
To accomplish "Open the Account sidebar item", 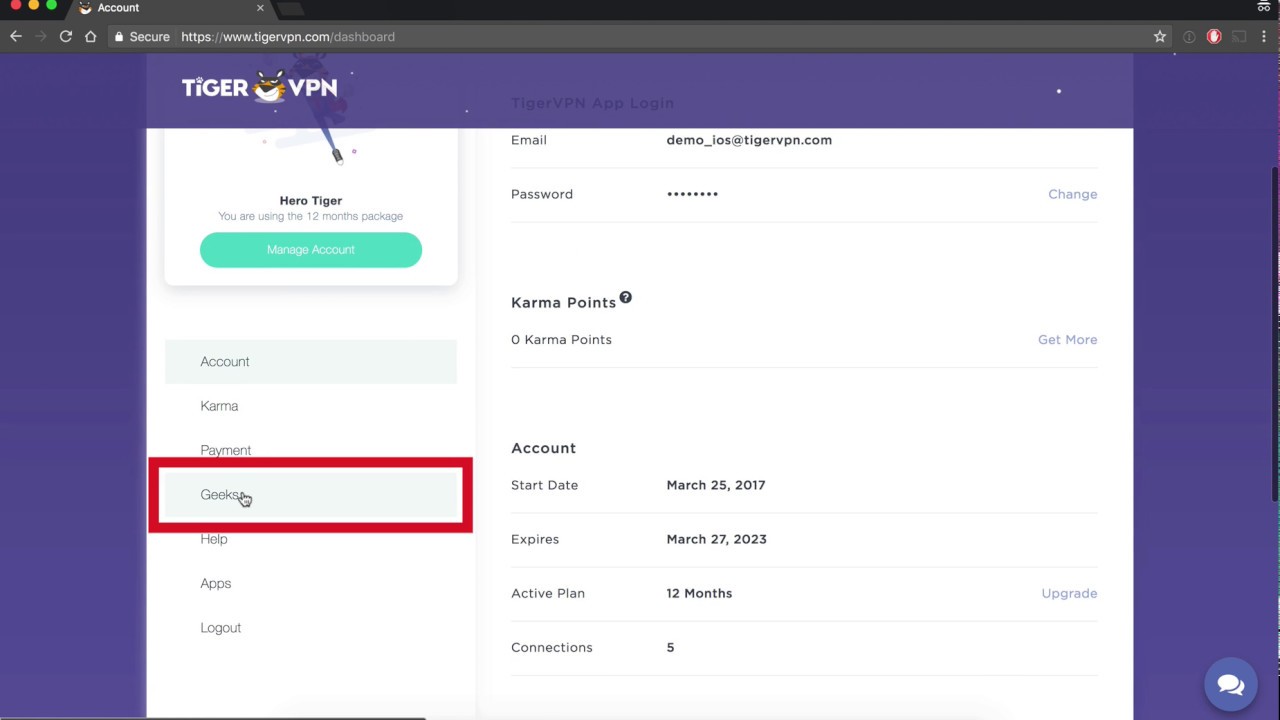I will click(311, 361).
